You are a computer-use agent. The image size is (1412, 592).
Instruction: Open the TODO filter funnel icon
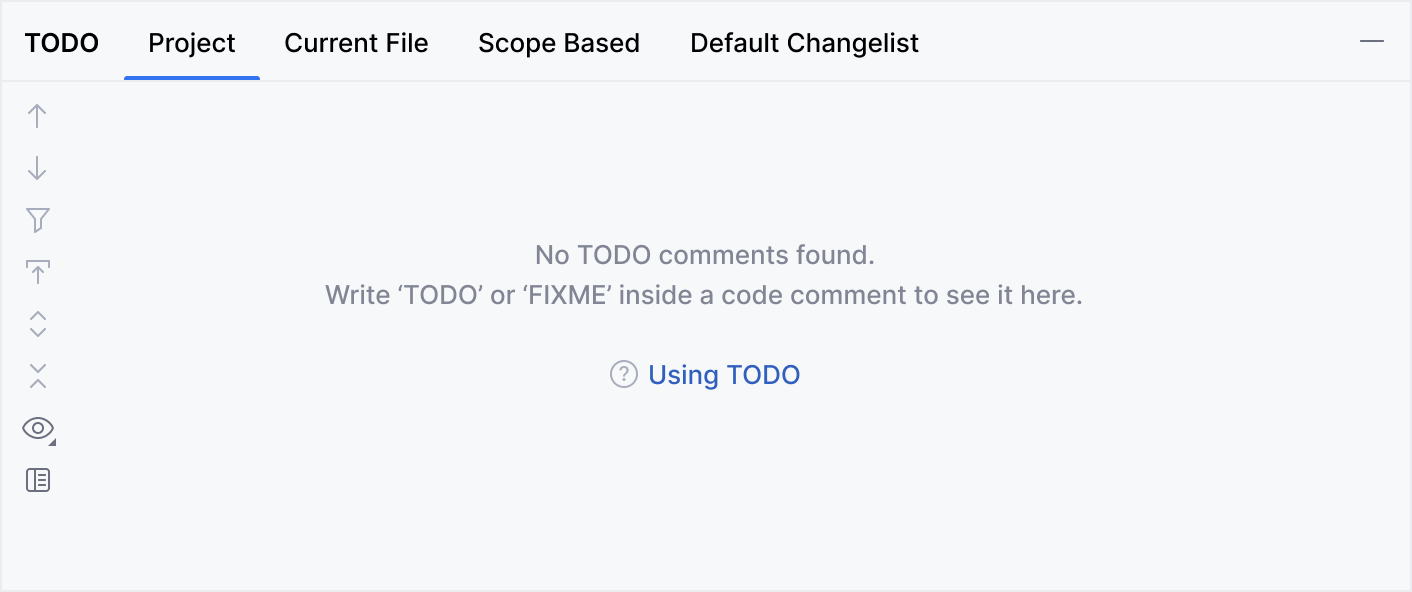point(37,220)
